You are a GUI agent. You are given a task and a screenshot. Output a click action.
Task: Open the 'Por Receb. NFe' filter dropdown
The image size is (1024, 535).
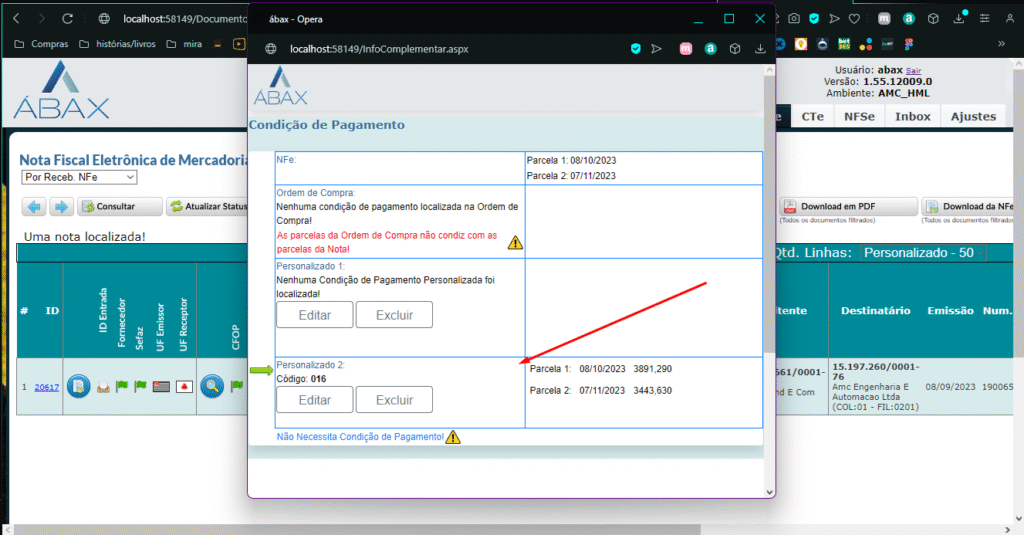(79, 177)
